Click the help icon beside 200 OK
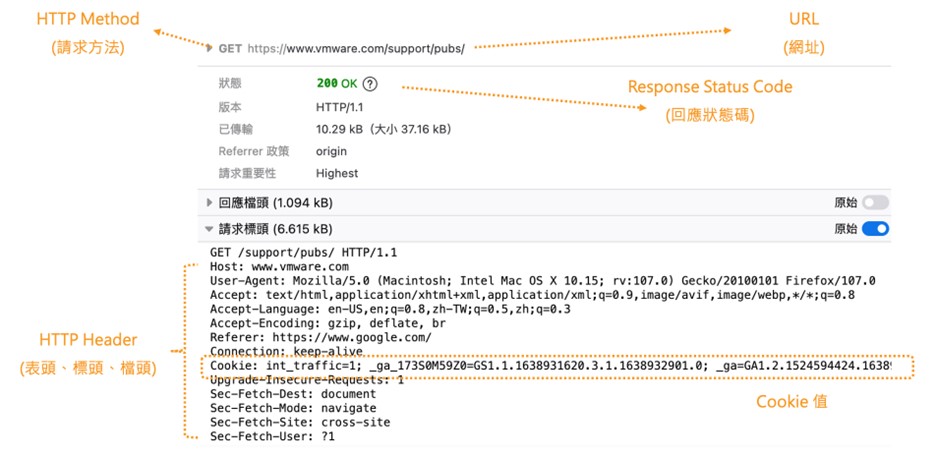Image resolution: width=936 pixels, height=458 pixels. (371, 85)
